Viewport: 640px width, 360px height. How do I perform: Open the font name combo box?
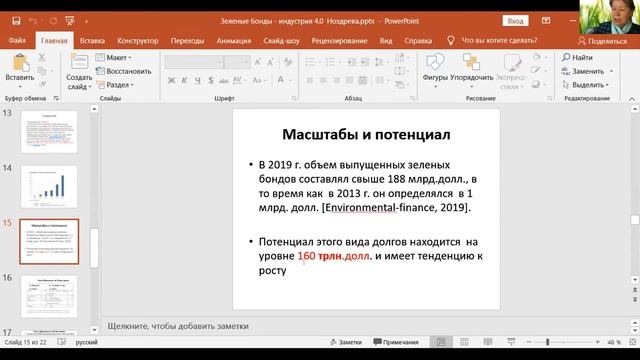pyautogui.click(x=194, y=62)
